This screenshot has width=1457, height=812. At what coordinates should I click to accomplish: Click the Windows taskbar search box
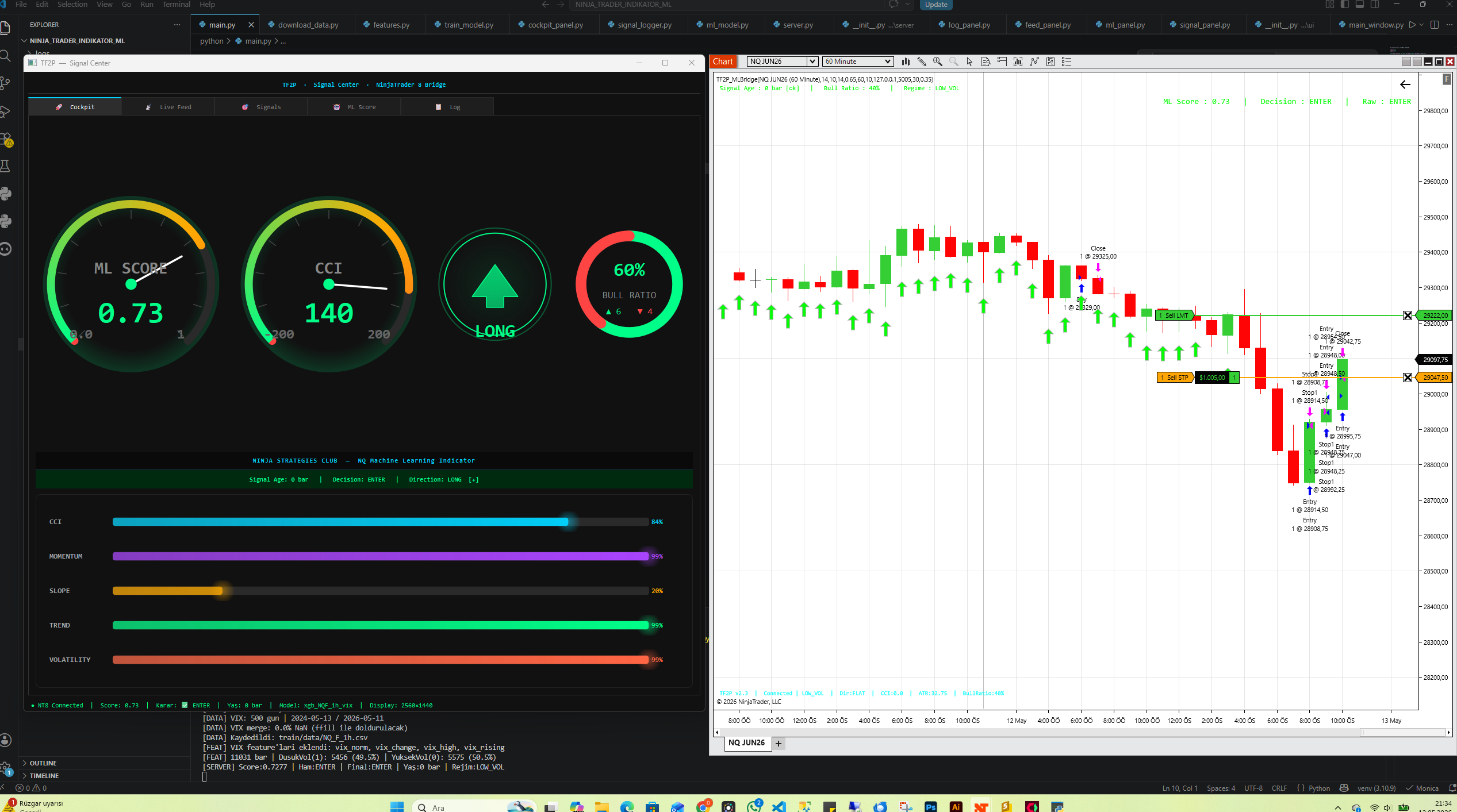[473, 807]
